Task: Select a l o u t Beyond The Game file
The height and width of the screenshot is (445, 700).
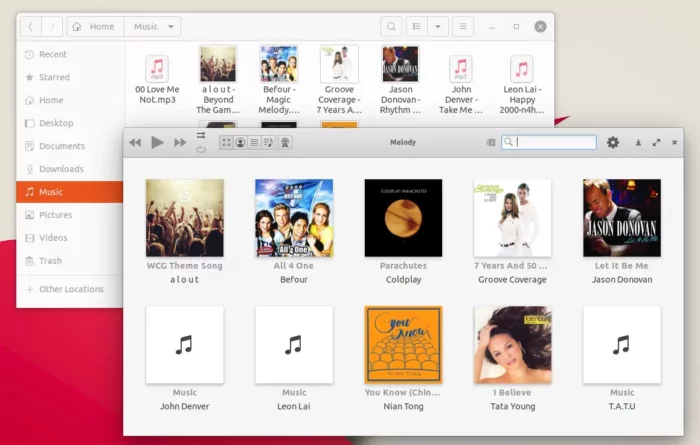Action: (x=218, y=79)
